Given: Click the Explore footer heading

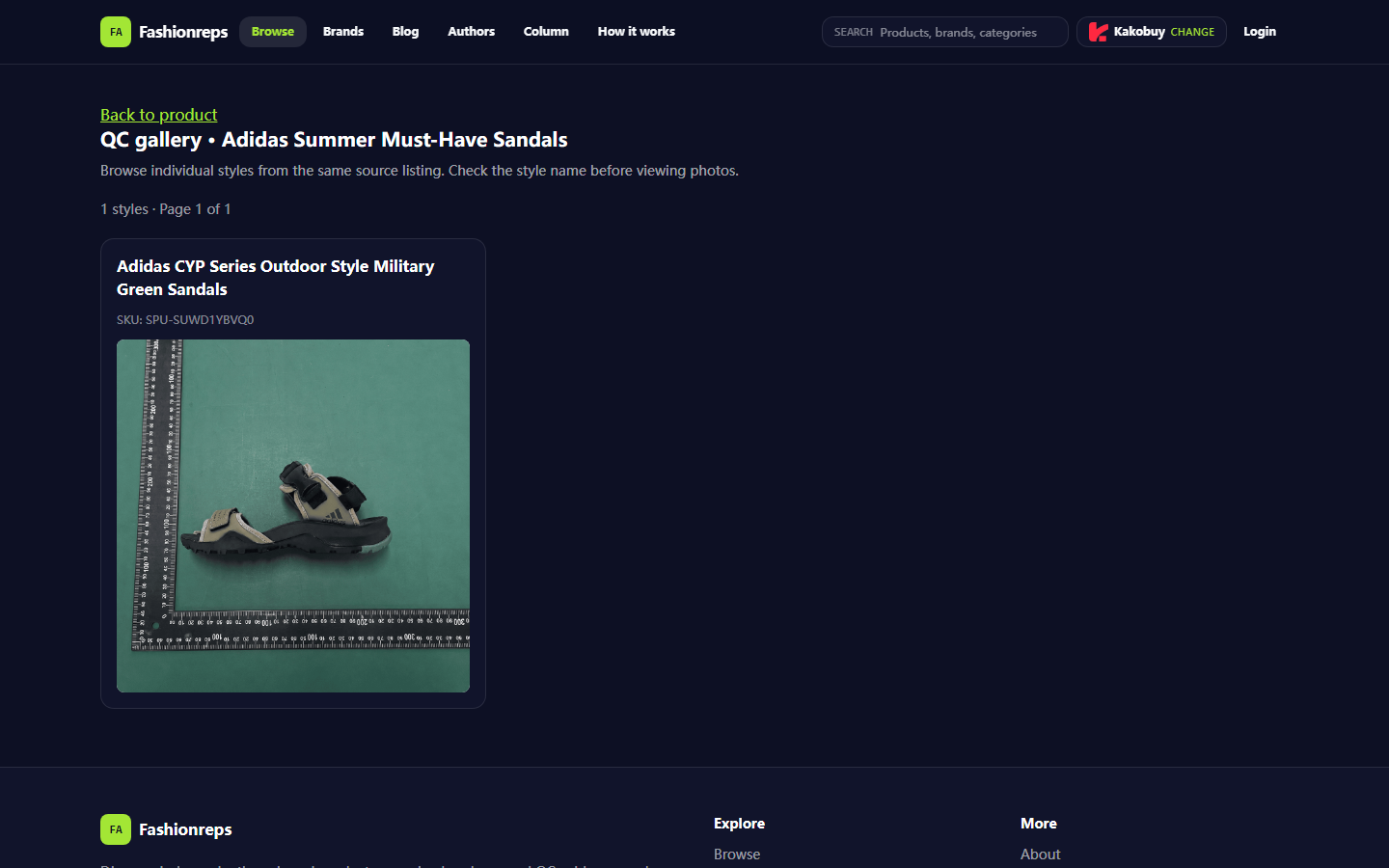Looking at the screenshot, I should pos(739,824).
